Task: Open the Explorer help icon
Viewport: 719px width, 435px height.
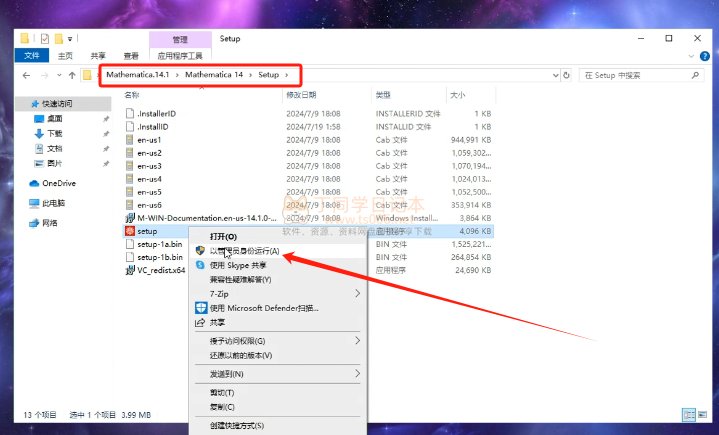Action: (705, 56)
